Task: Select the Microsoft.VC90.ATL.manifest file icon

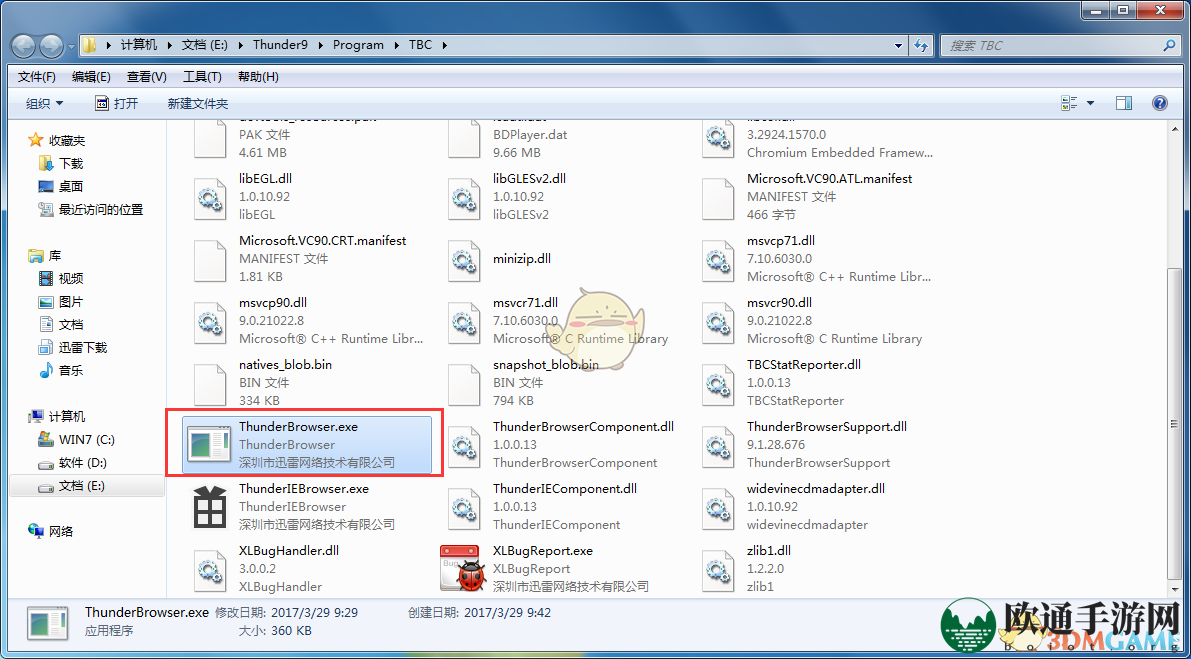Action: pos(717,197)
